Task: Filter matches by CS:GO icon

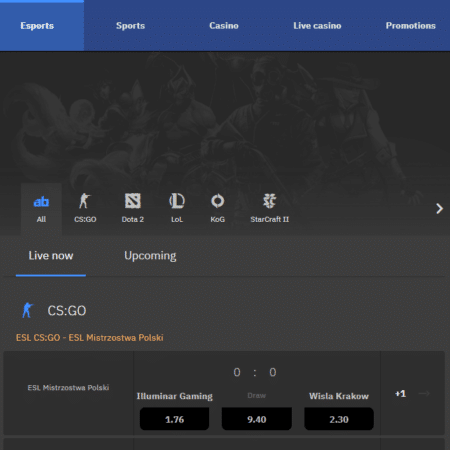Action: (x=85, y=201)
